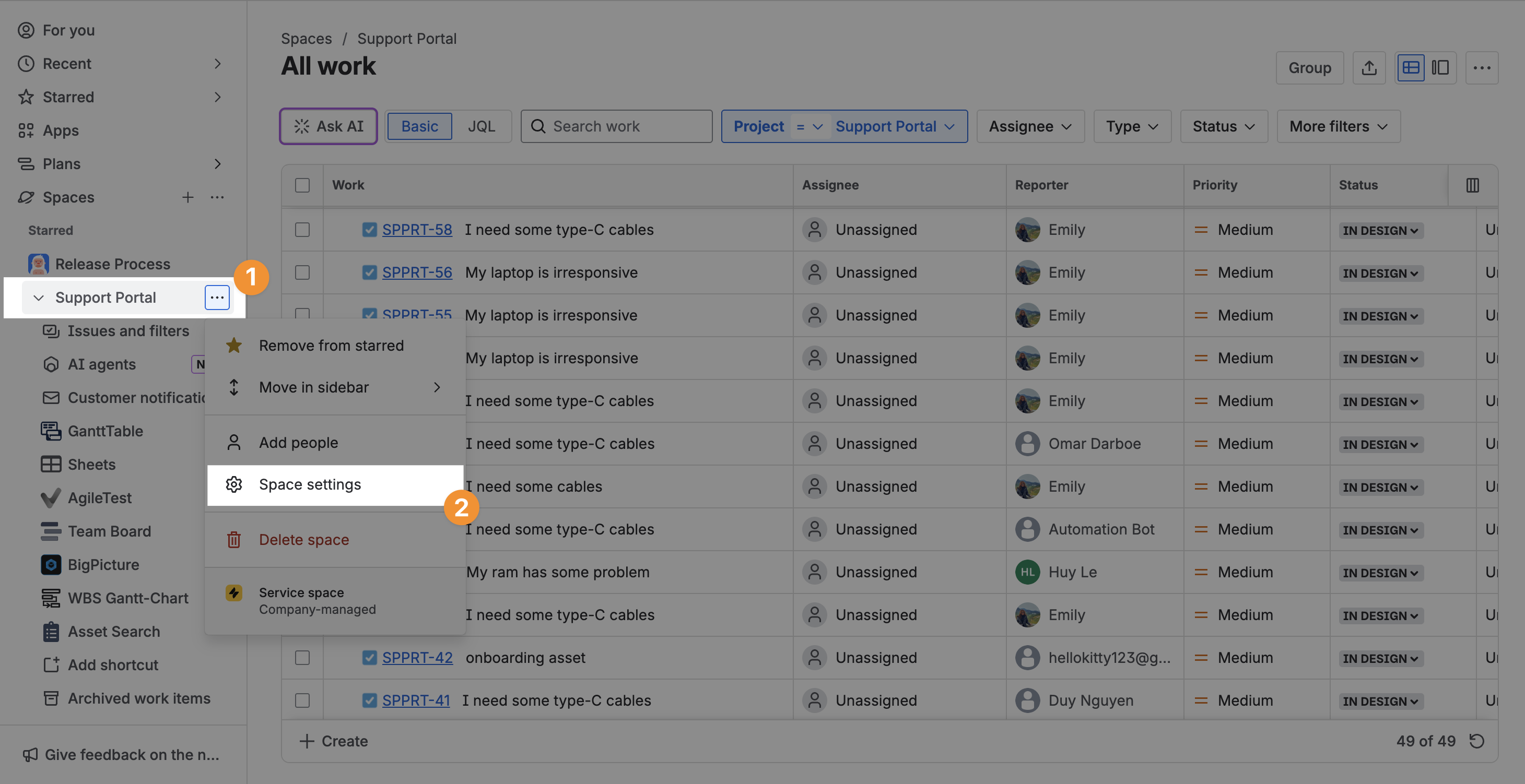Open the SPPRT-42 work item link
1525x784 pixels.
coord(417,657)
